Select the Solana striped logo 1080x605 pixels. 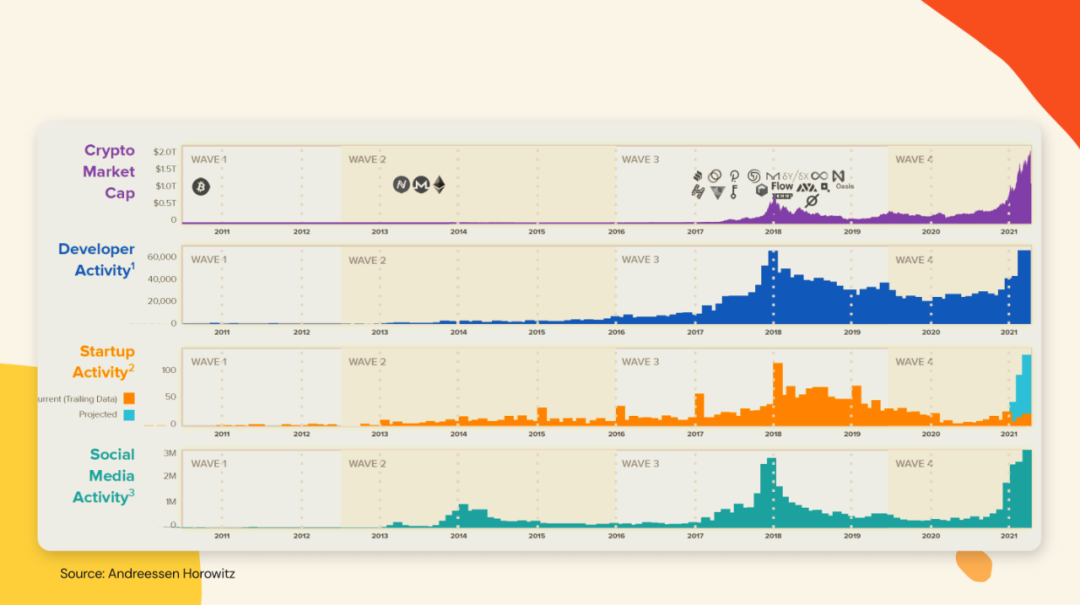coord(698,176)
